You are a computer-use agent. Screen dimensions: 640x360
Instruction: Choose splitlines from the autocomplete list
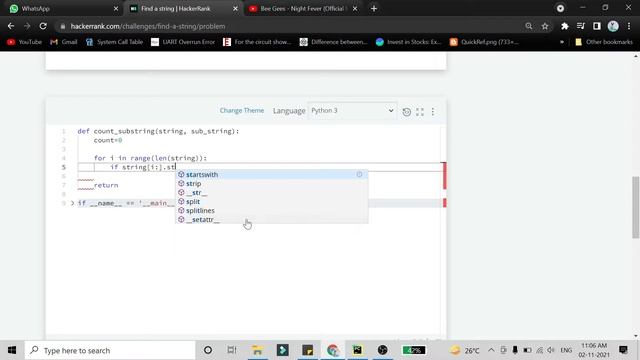[x=271, y=210]
